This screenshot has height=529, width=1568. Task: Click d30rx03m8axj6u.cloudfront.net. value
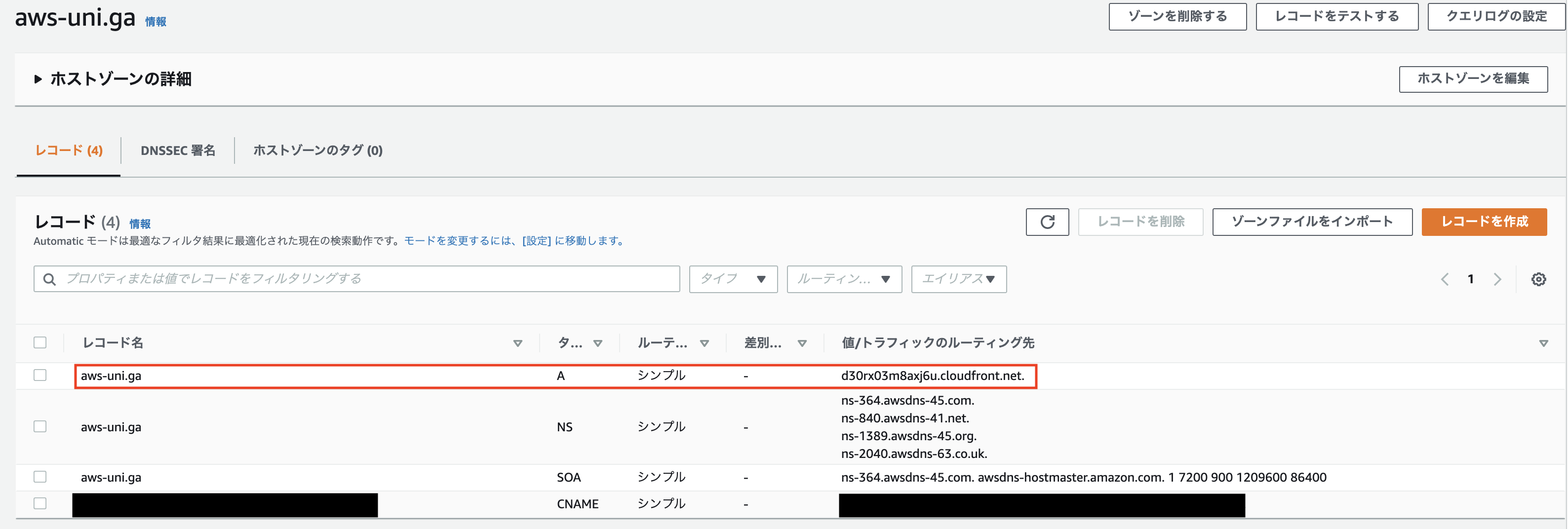click(933, 376)
